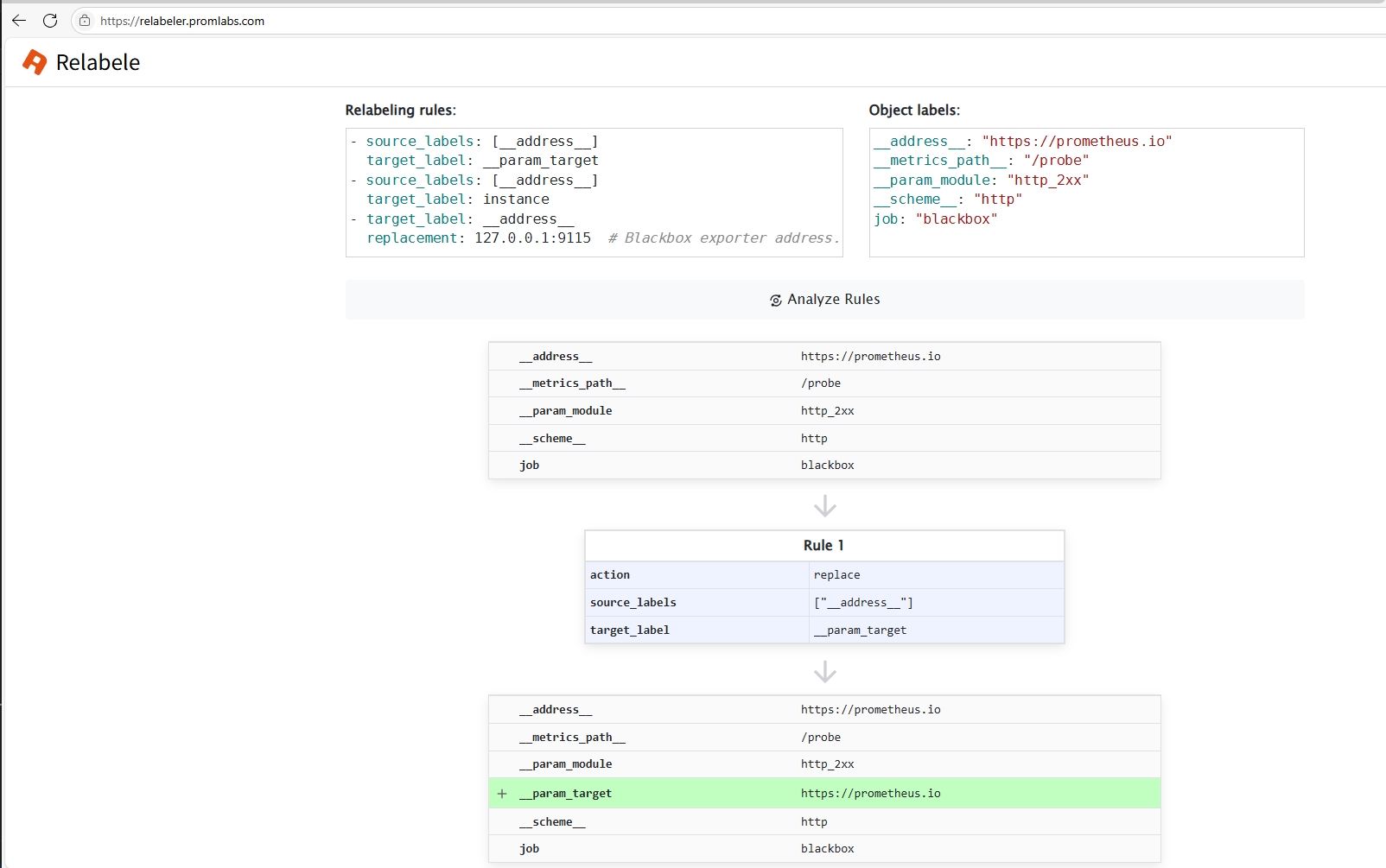Click the orange Relabeler logo icon

pos(35,62)
